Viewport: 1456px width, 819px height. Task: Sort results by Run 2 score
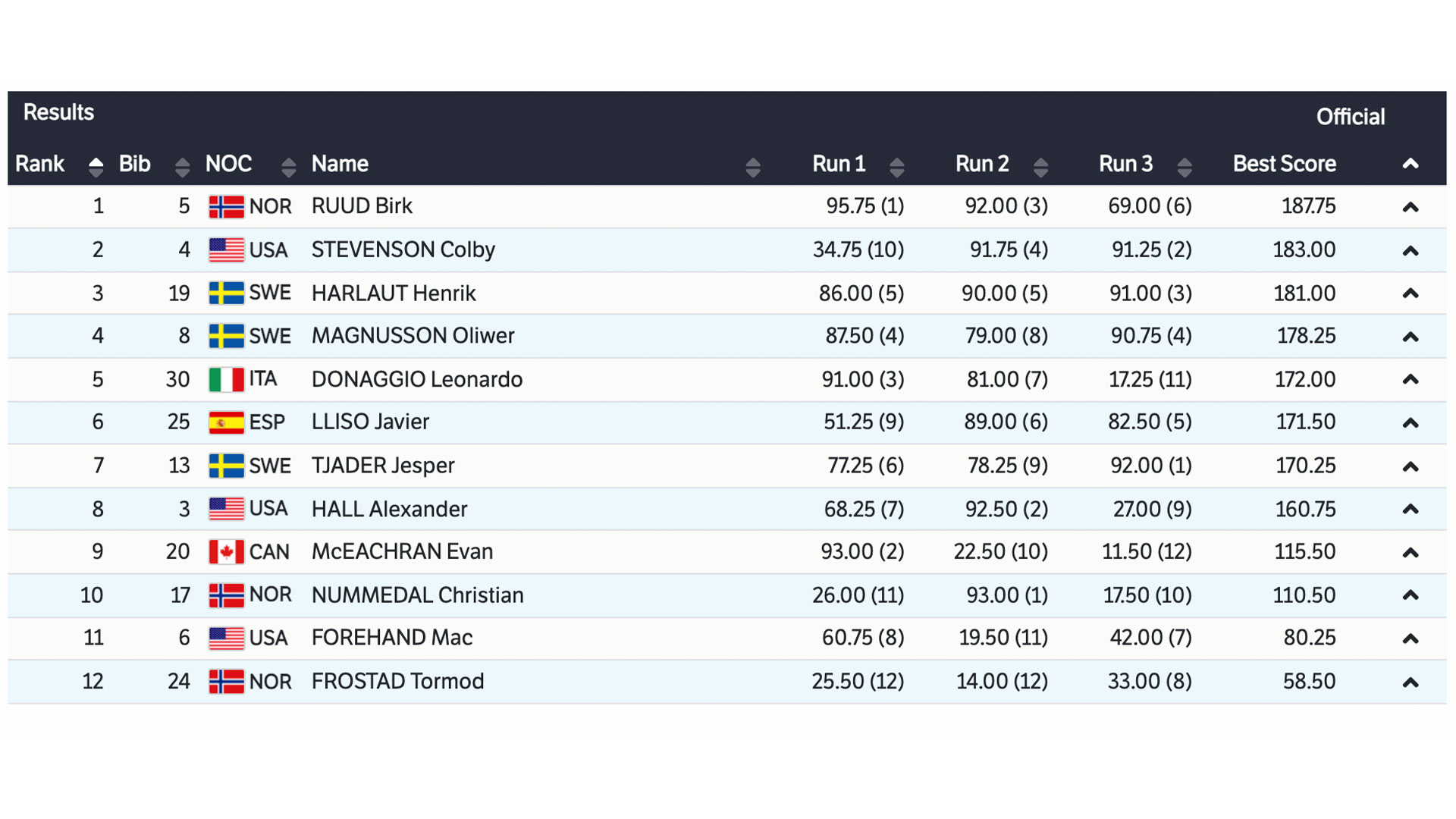1040,167
